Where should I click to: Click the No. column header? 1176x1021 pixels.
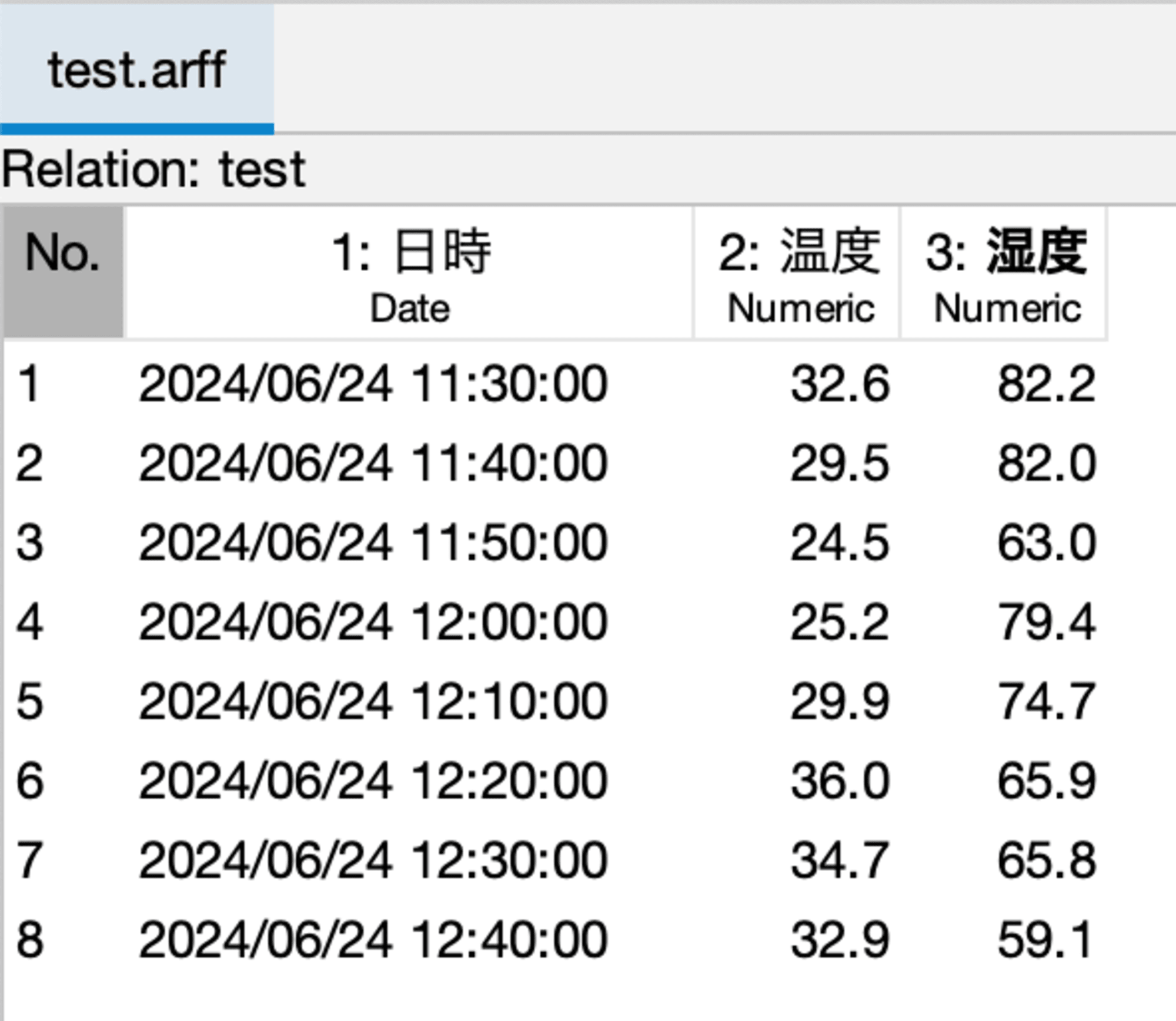point(64,272)
